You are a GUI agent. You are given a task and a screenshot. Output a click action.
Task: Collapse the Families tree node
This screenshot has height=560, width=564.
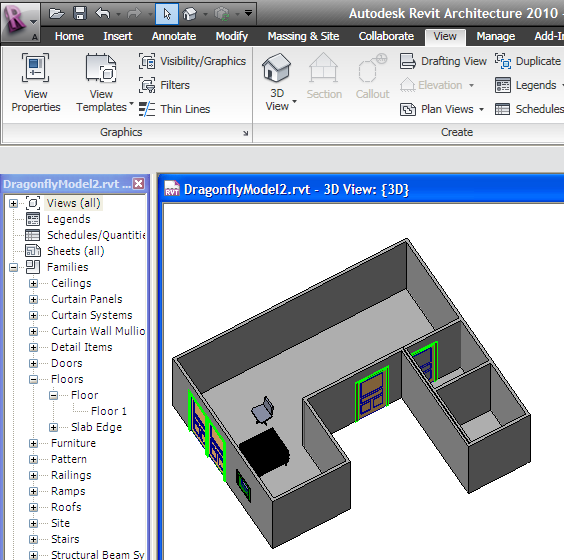pos(13,267)
